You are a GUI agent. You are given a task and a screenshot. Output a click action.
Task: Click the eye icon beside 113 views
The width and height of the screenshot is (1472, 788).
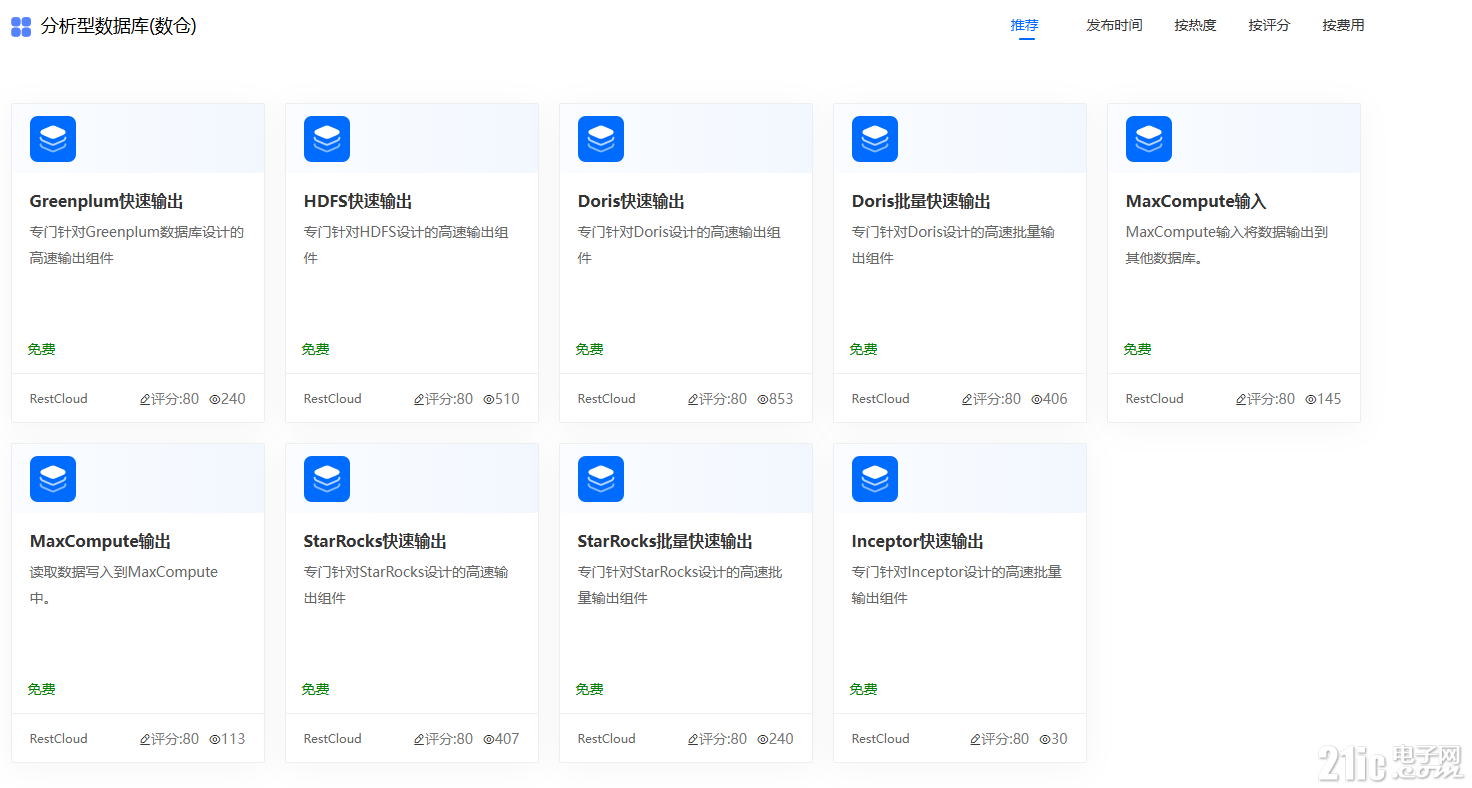click(214, 739)
